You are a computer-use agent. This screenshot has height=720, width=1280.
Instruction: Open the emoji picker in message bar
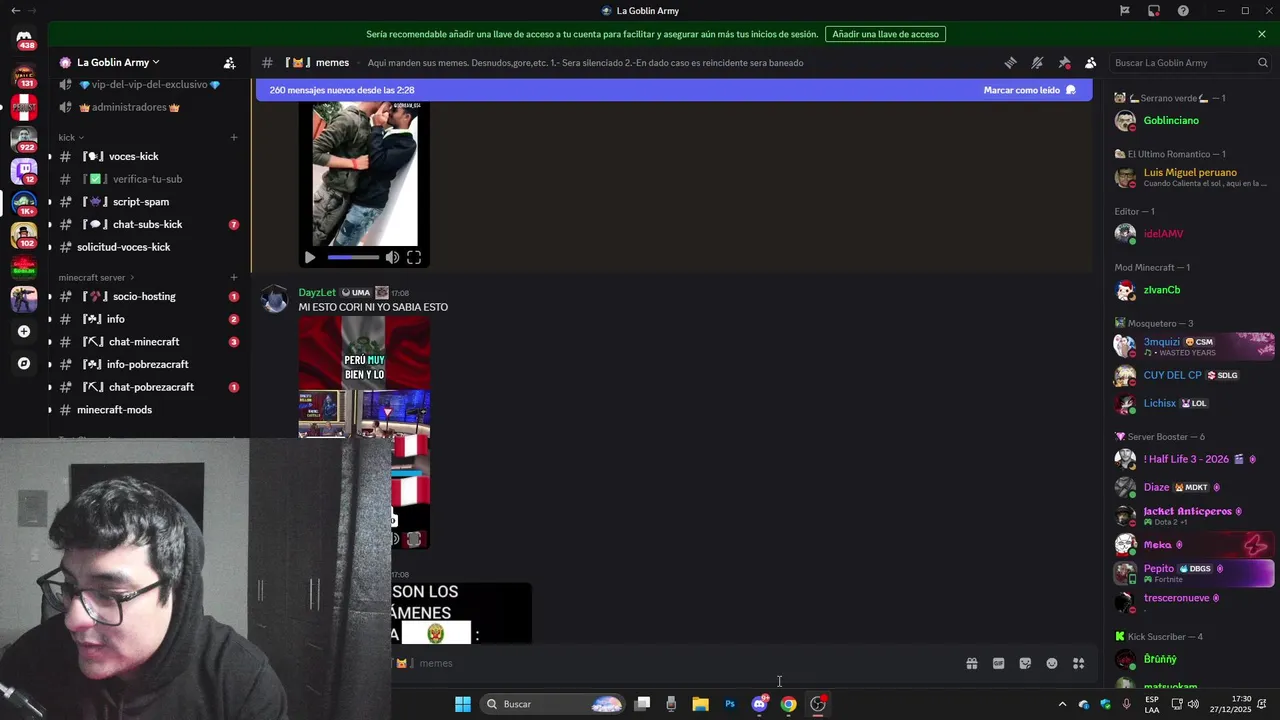(x=1052, y=663)
